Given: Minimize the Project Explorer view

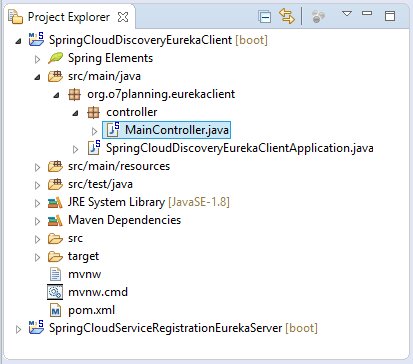Looking at the screenshot, I should 367,13.
